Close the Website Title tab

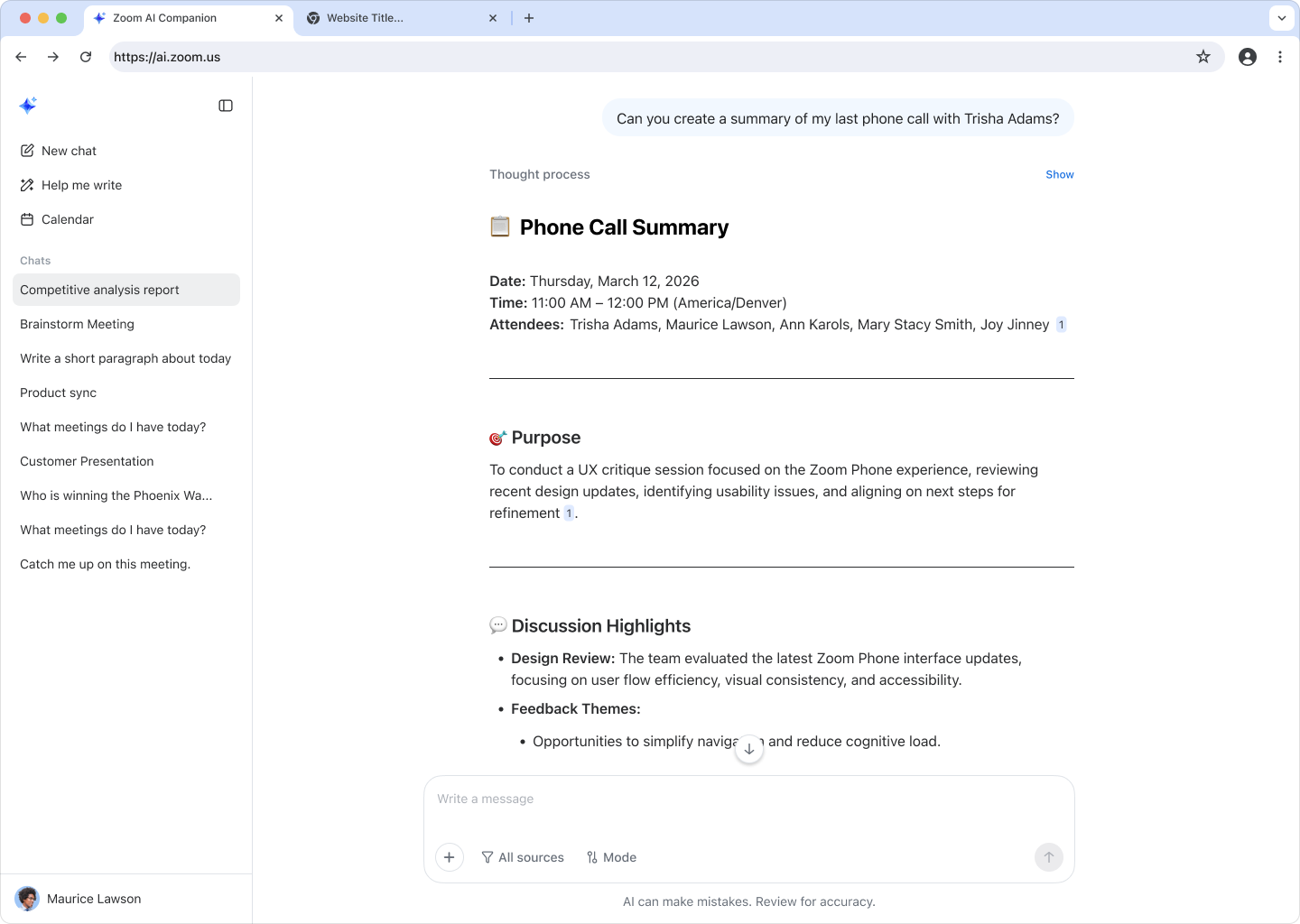pos(493,18)
